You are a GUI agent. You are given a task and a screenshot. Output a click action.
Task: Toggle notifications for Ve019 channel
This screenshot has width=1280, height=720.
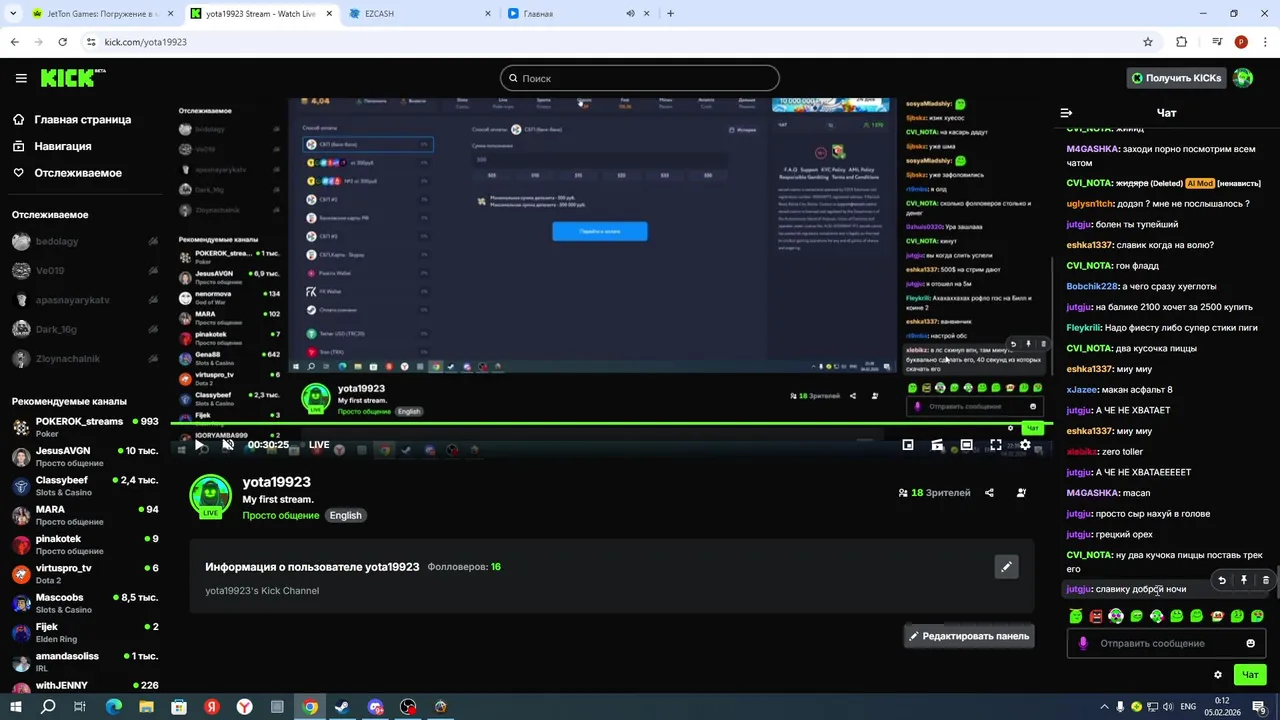point(153,270)
